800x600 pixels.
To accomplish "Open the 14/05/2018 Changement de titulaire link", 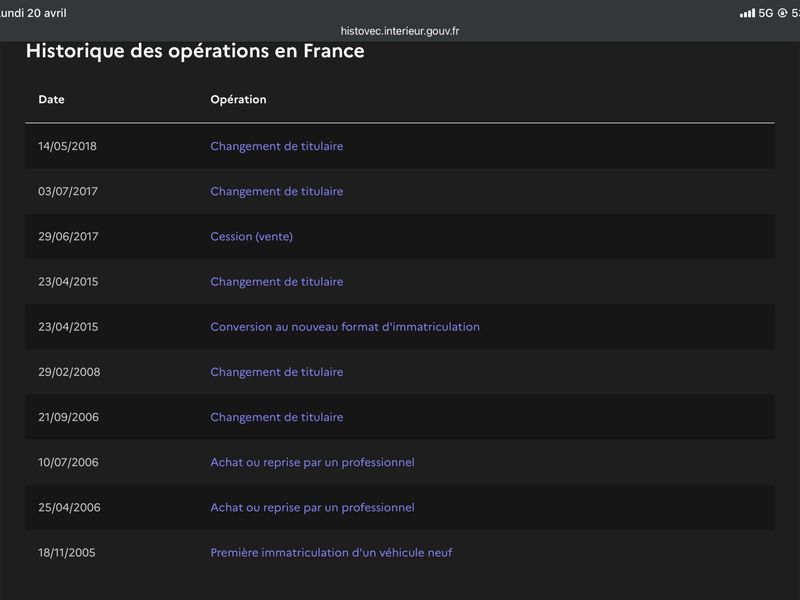I will coord(277,146).
